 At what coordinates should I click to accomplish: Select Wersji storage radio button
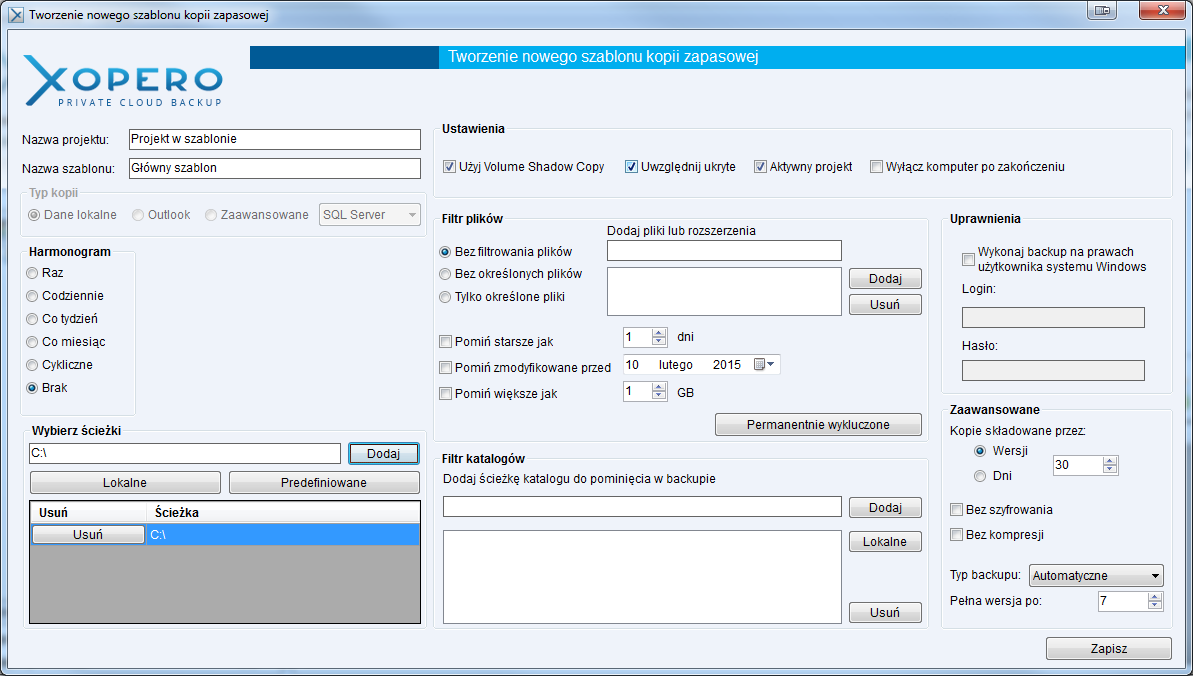(980, 451)
